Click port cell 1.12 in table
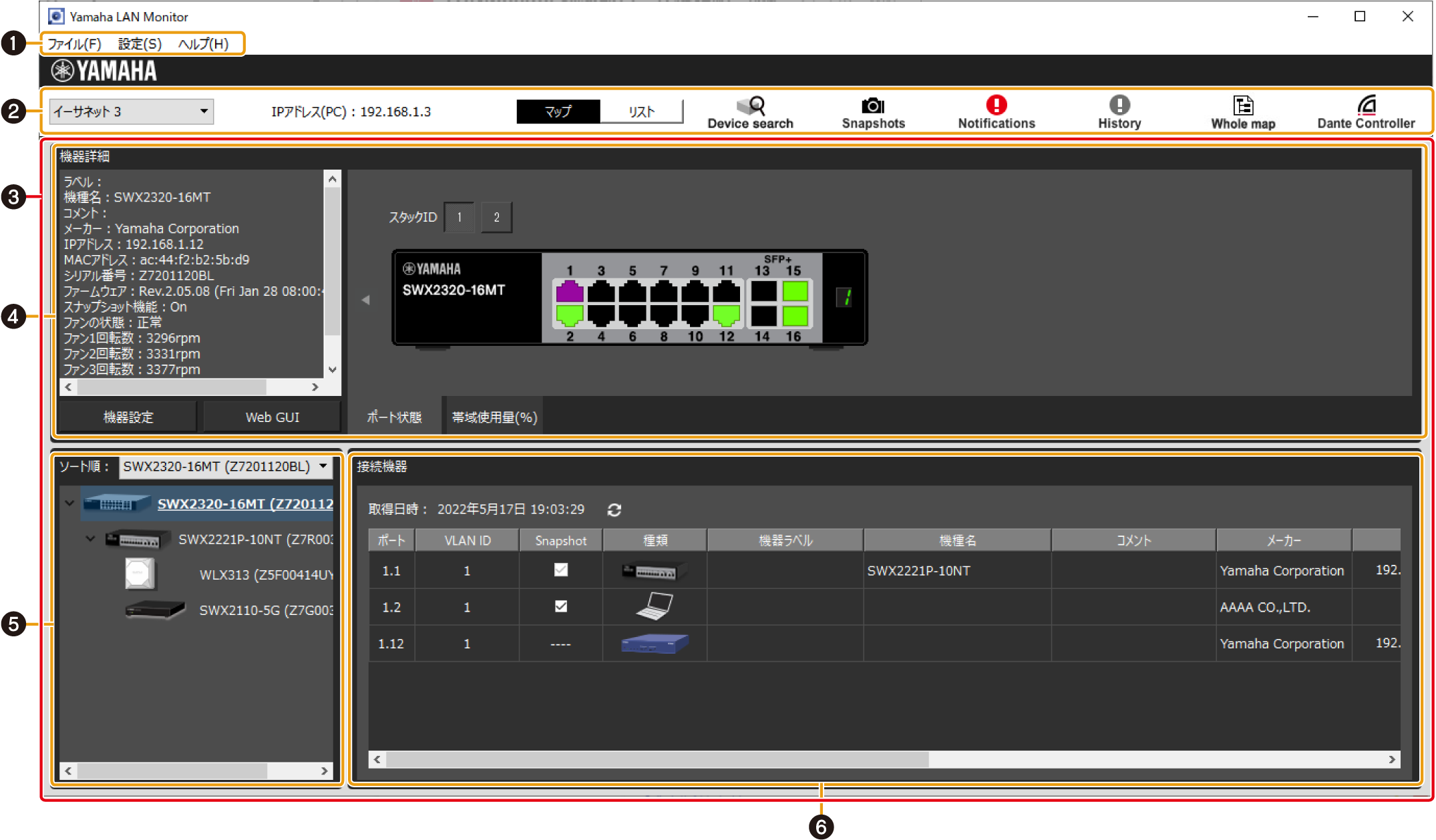Viewport: 1436px width, 840px height. tap(391, 644)
